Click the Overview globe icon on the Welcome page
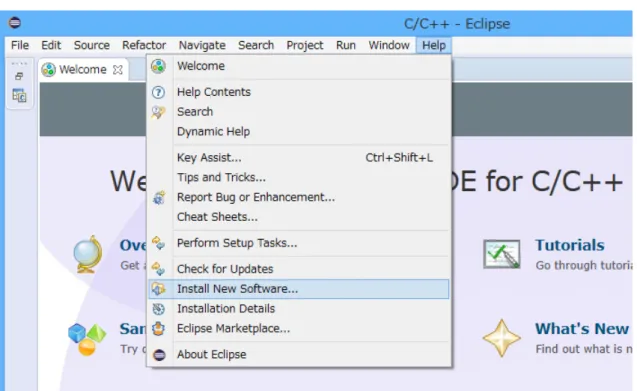 point(87,254)
